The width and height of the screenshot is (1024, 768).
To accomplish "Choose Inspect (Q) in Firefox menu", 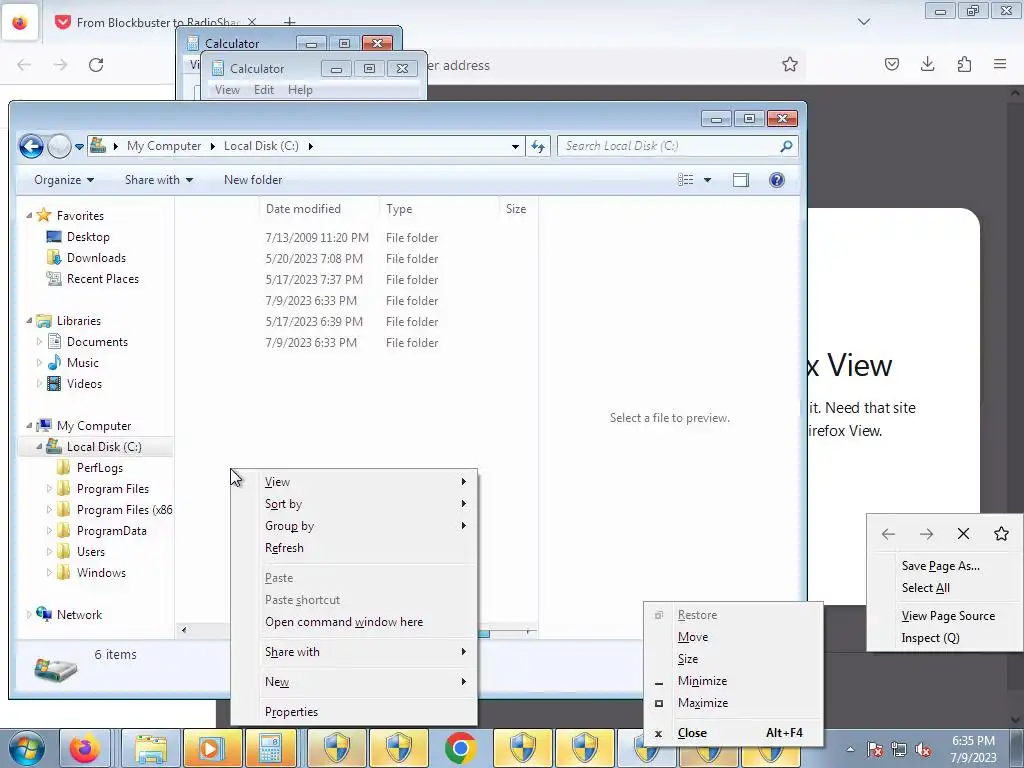I will click(945, 638).
